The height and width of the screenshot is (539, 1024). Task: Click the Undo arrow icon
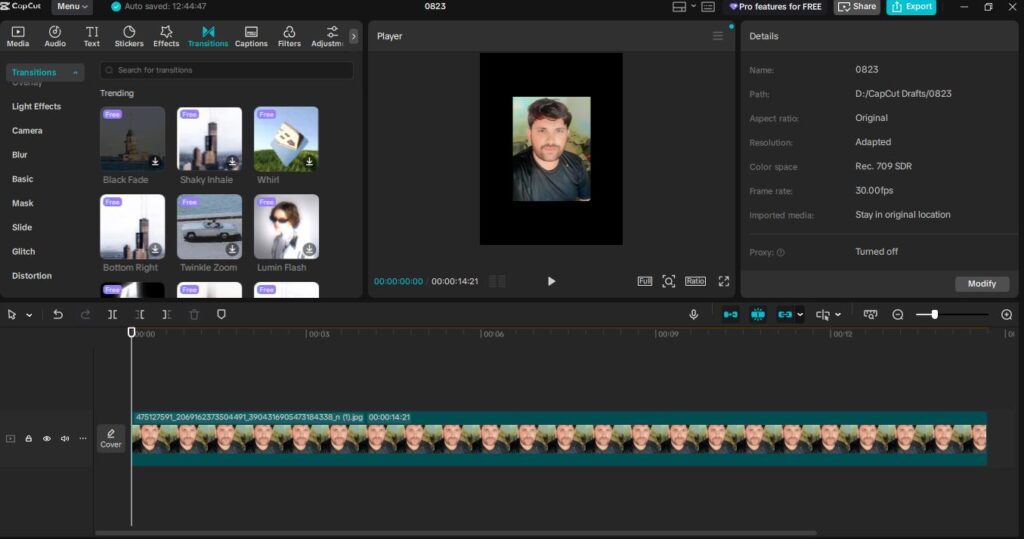point(58,314)
